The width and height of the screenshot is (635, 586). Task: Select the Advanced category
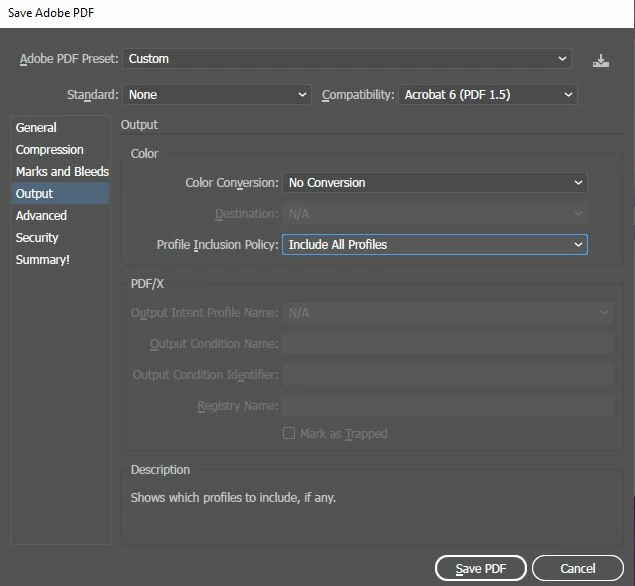click(60, 215)
